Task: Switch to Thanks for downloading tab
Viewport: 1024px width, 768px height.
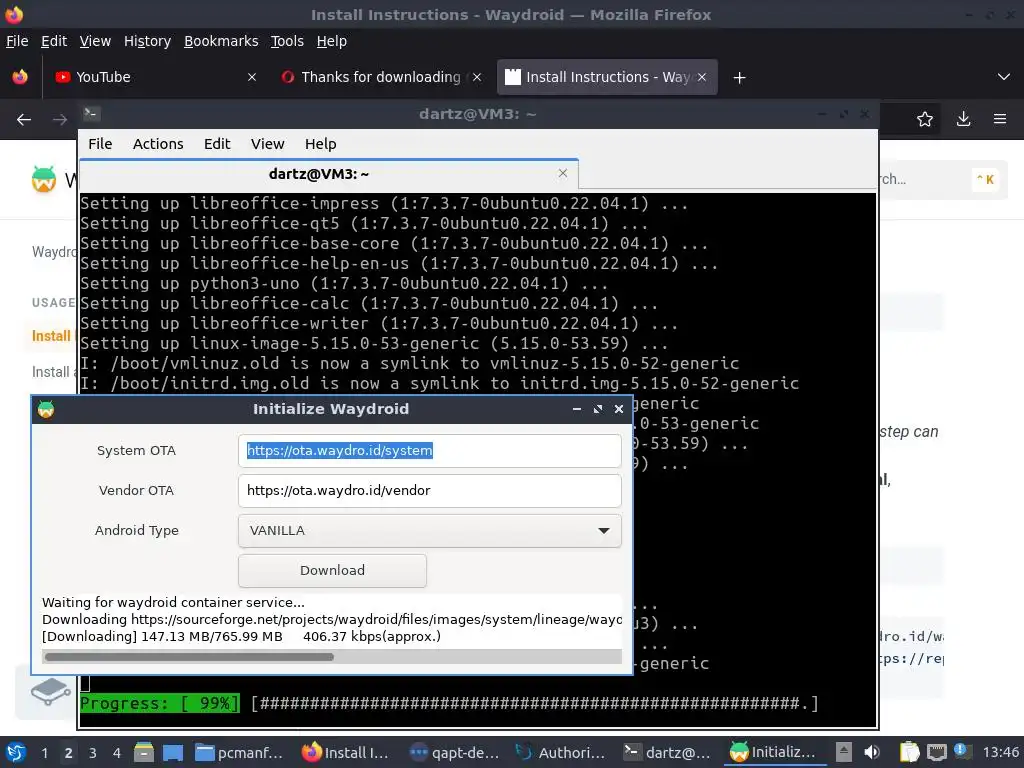Action: tap(381, 77)
